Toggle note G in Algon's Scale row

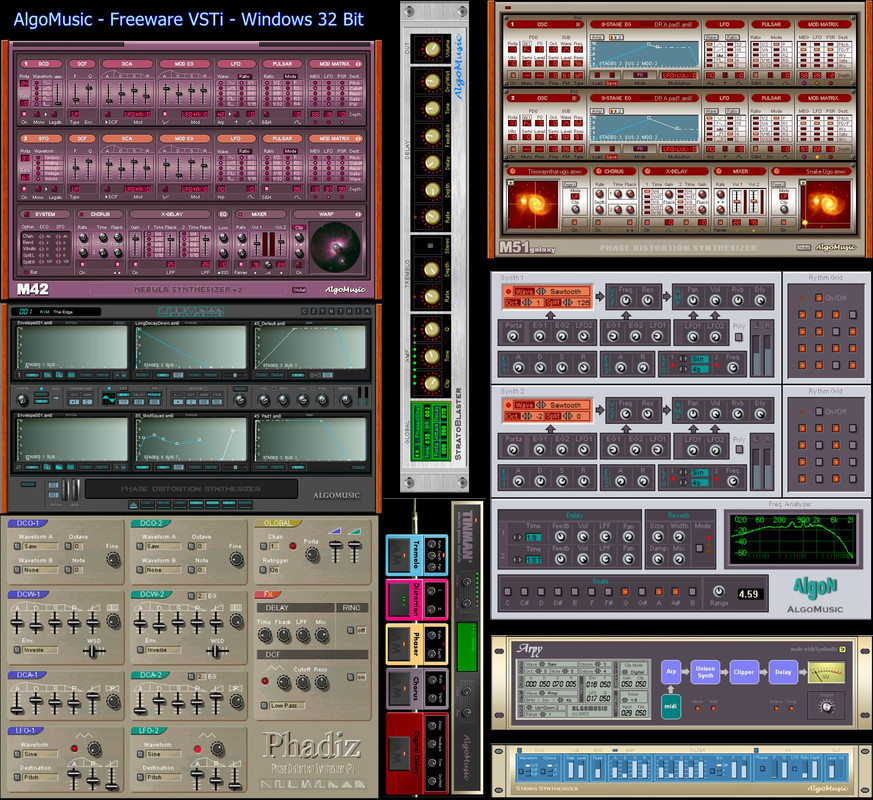625,591
